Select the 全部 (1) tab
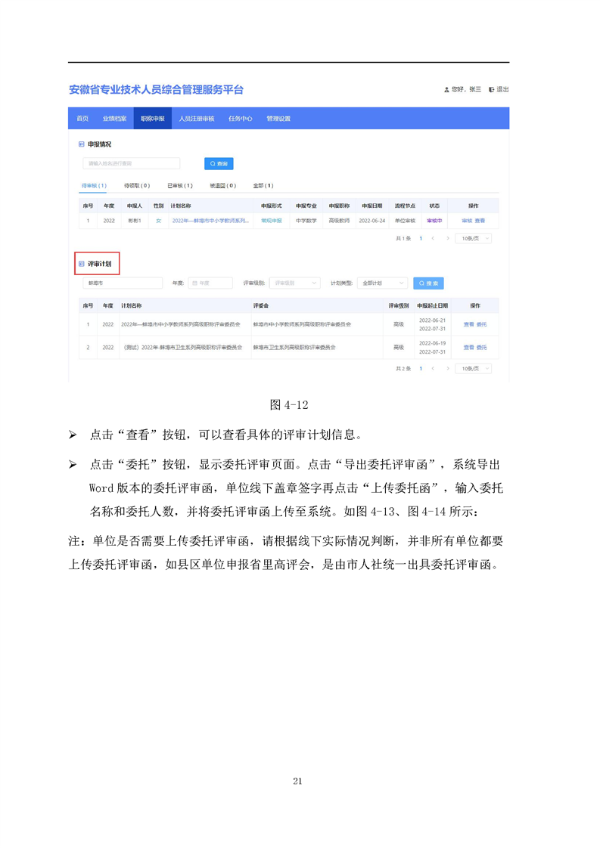The image size is (600, 848). [x=263, y=185]
